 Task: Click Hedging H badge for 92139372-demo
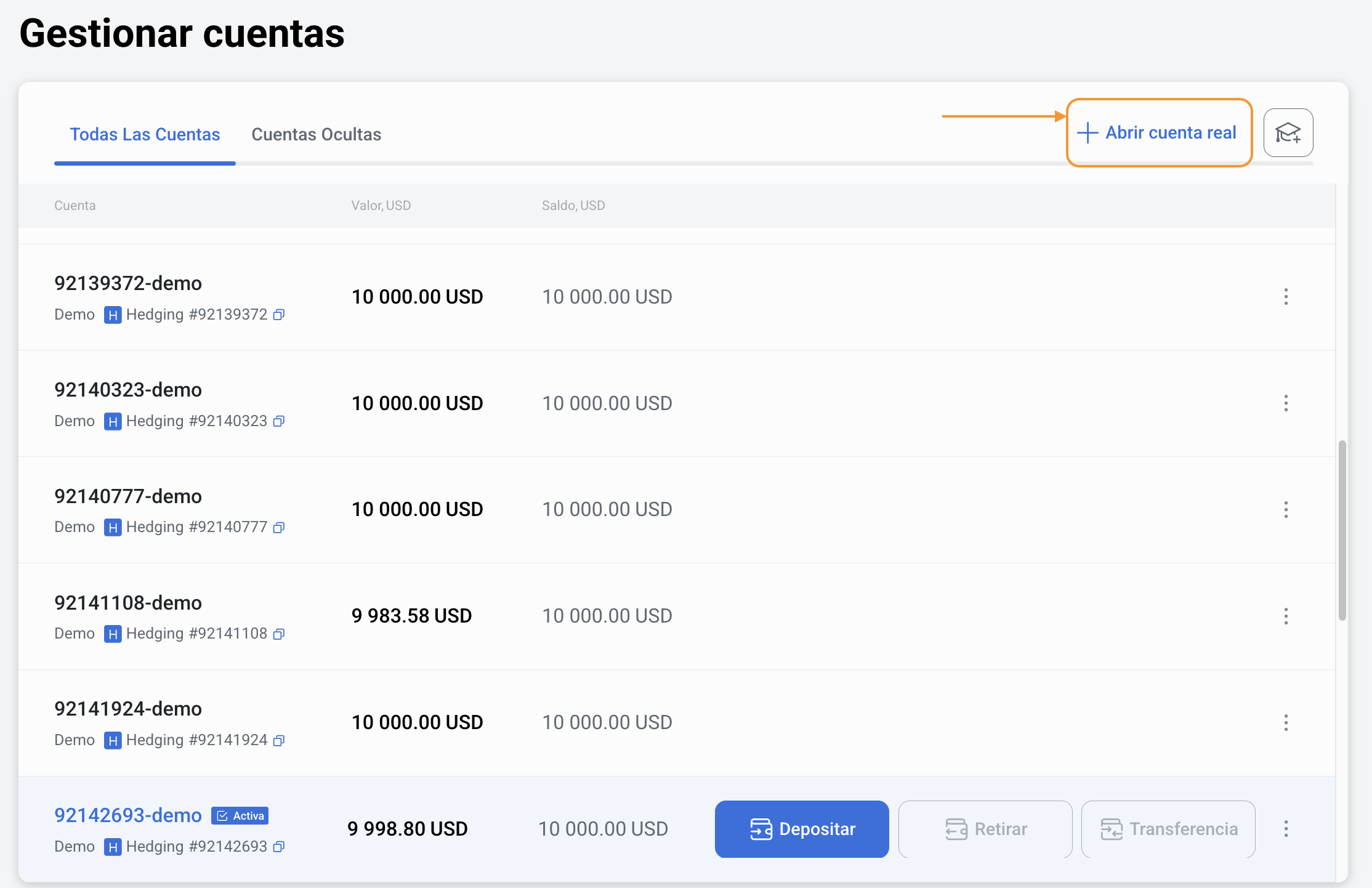click(x=112, y=315)
